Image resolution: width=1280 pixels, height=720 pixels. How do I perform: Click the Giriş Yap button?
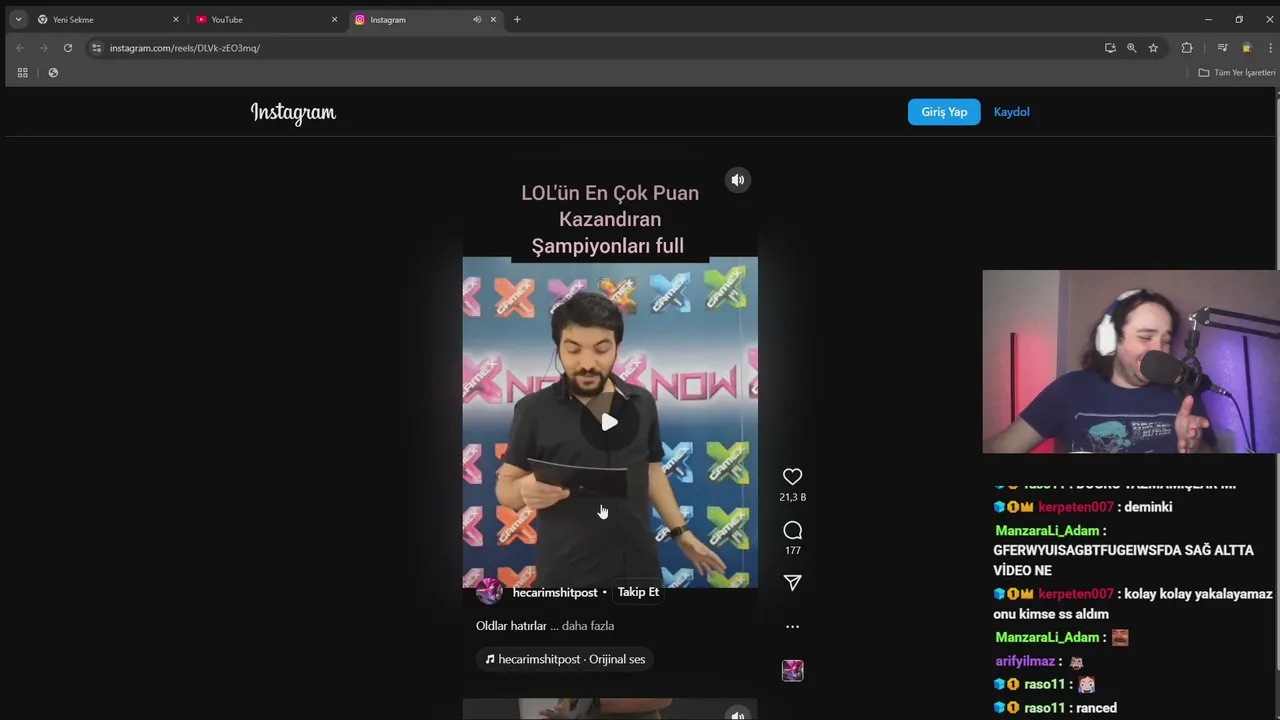click(944, 112)
